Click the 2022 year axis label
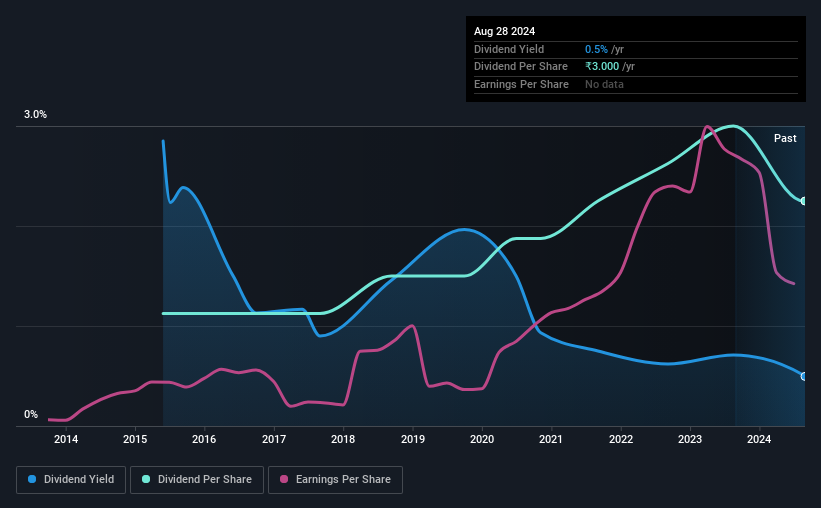The width and height of the screenshot is (821, 508). click(621, 439)
